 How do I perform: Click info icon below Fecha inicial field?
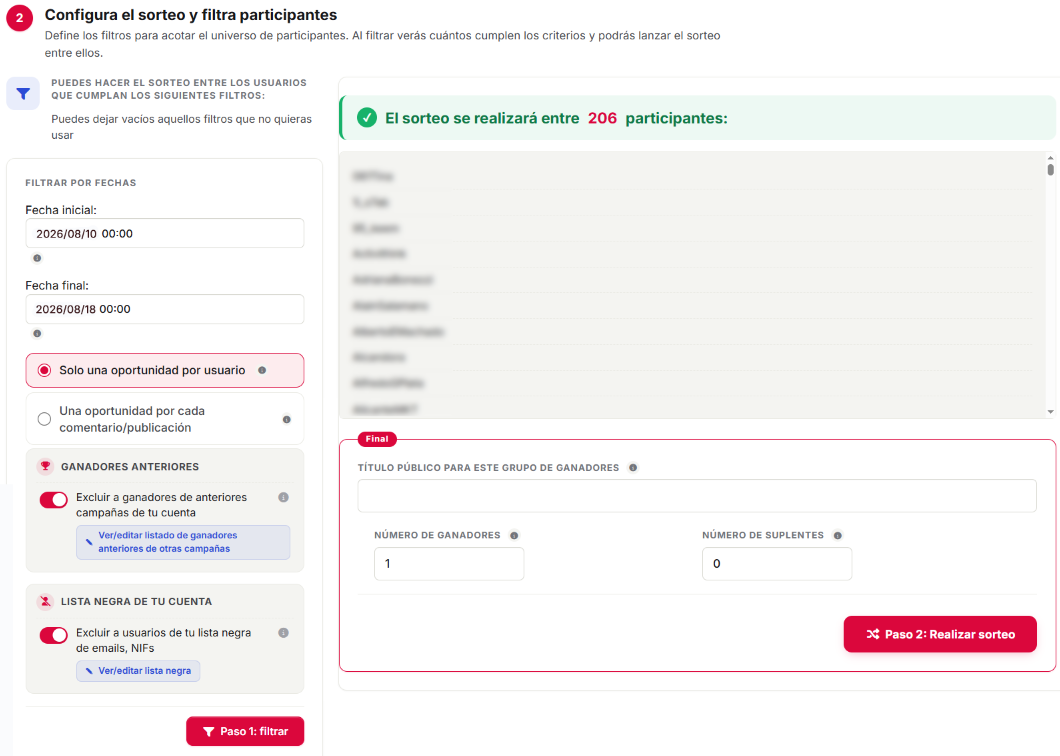(x=37, y=258)
